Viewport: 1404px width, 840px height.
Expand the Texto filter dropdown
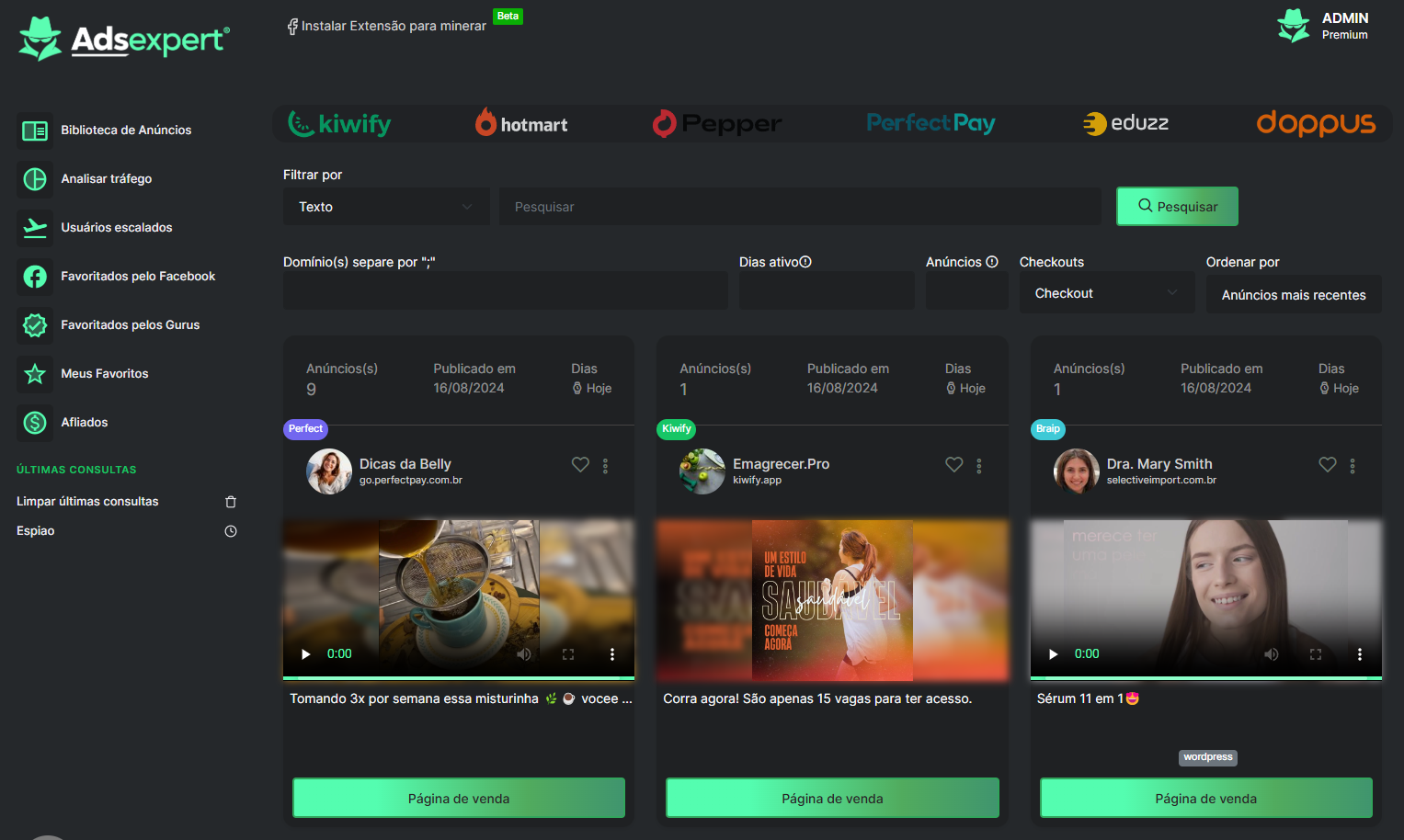pyautogui.click(x=385, y=207)
